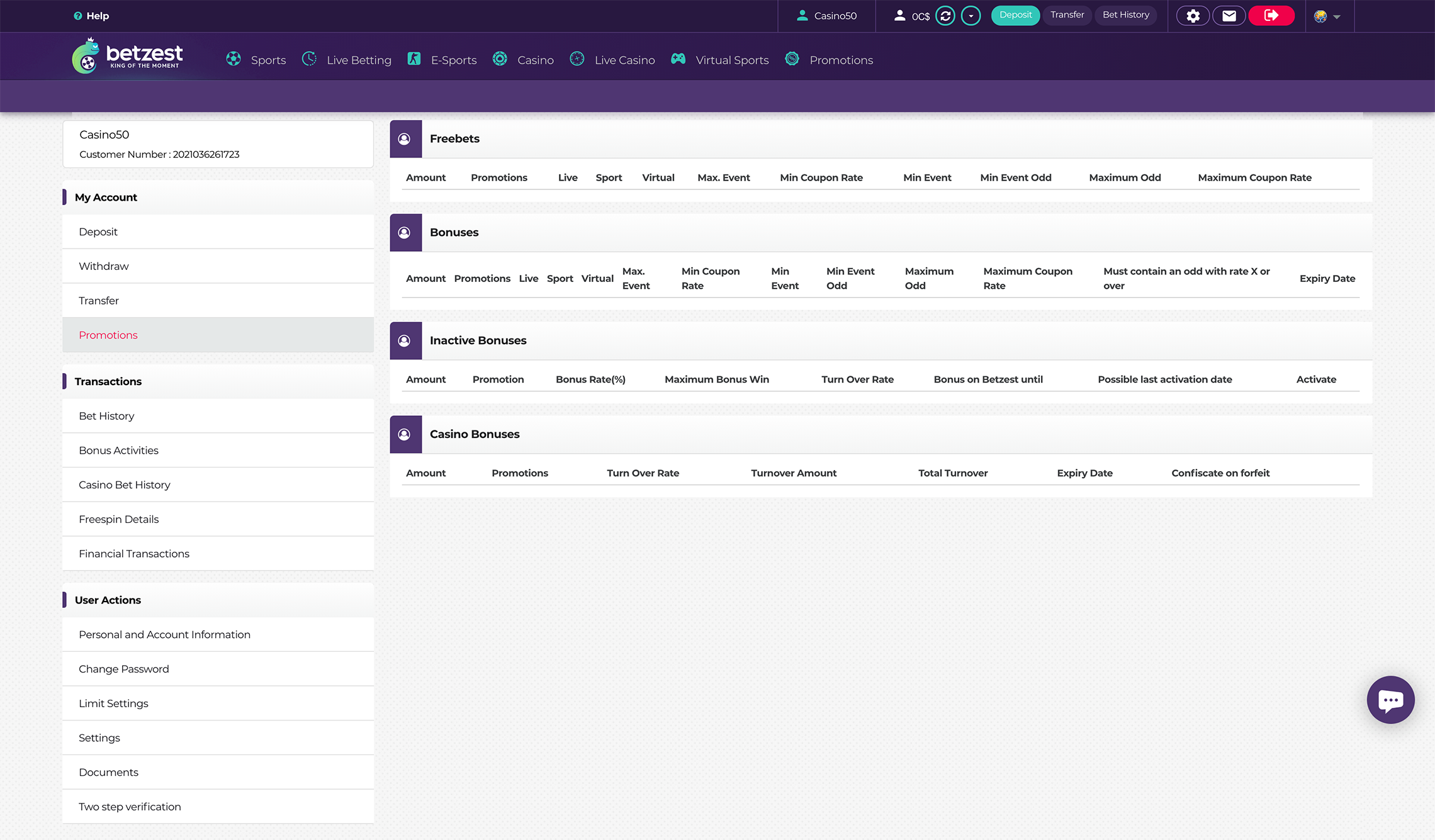
Task: Click the Live Betting clock icon
Action: [309, 59]
